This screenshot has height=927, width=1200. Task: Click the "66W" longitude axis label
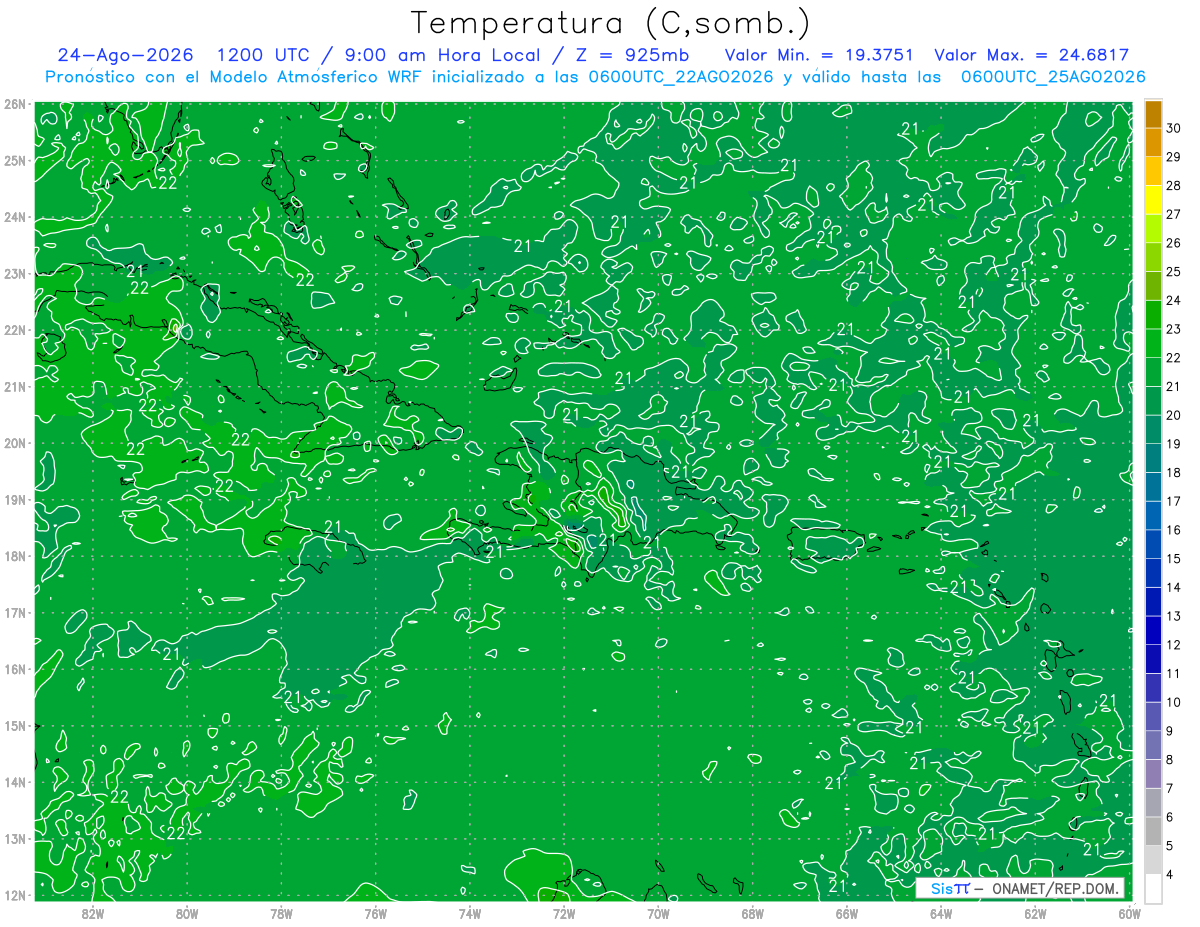pos(846,914)
